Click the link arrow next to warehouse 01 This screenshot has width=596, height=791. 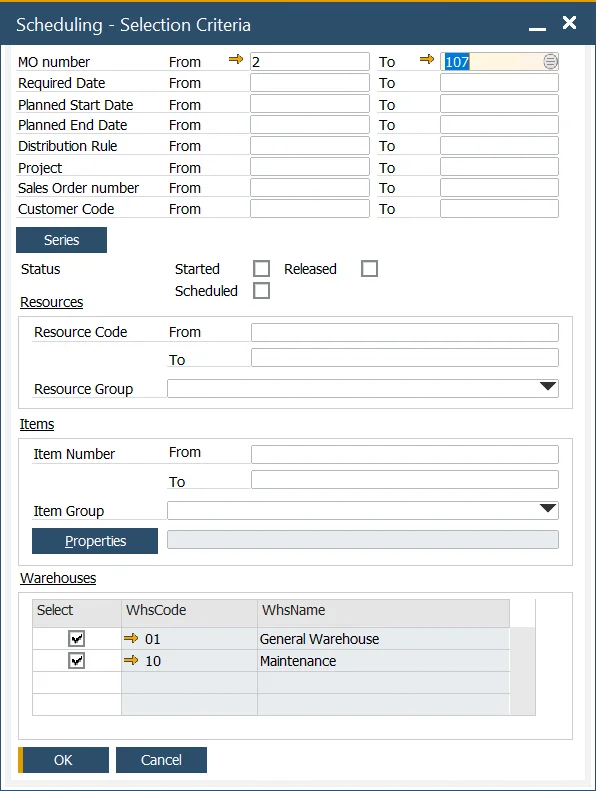[131, 638]
